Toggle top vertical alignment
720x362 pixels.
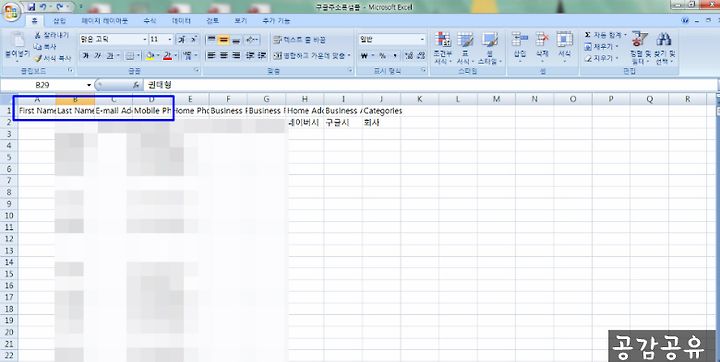pos(211,40)
